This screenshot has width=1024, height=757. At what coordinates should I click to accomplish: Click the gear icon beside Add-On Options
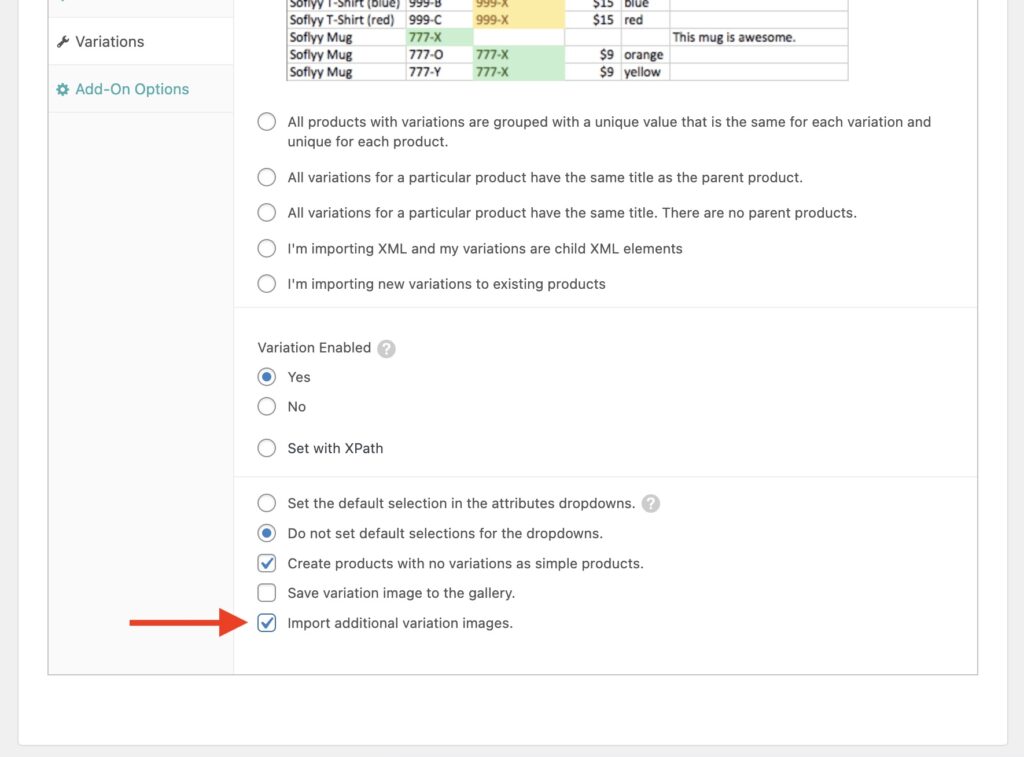tap(63, 89)
